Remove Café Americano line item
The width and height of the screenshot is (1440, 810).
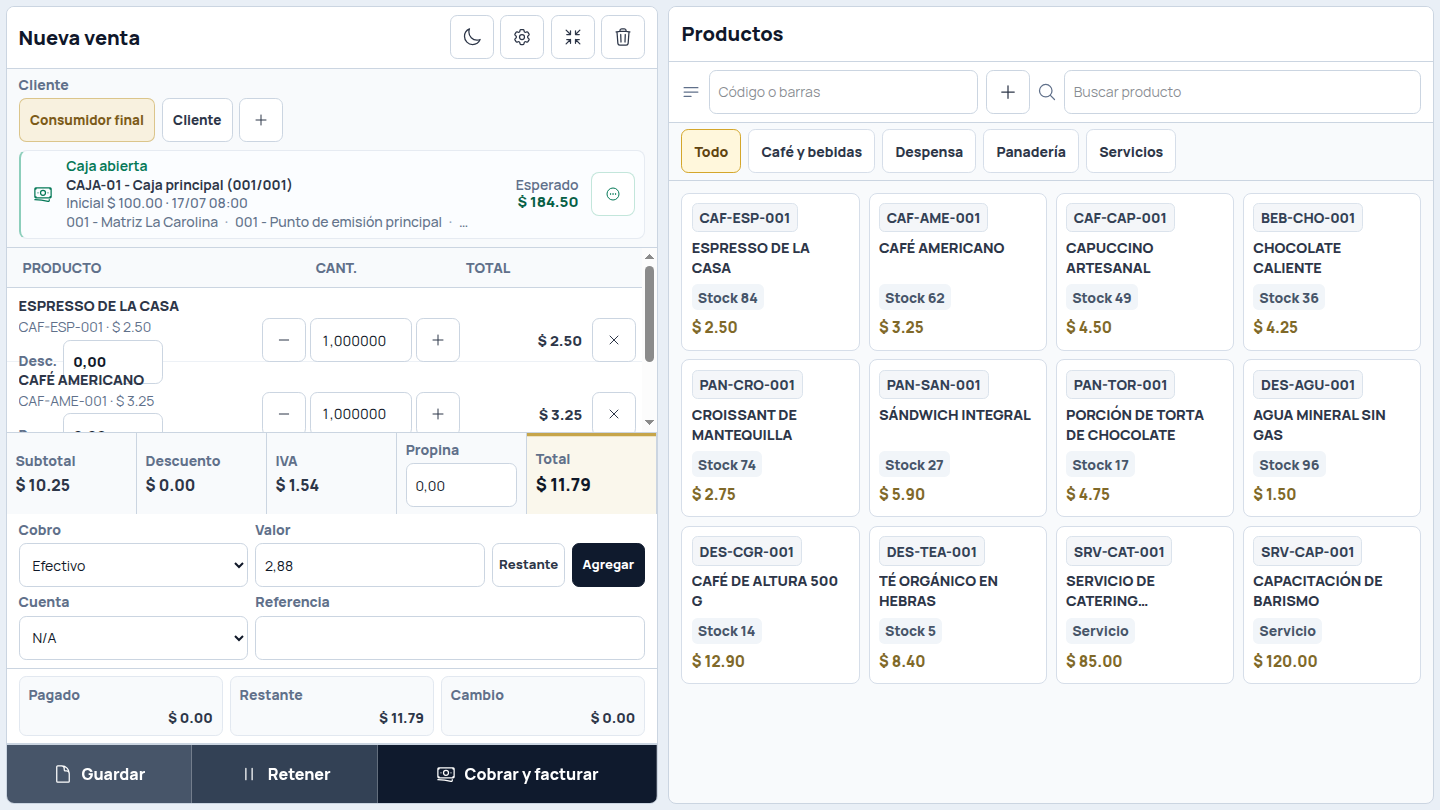pos(614,413)
